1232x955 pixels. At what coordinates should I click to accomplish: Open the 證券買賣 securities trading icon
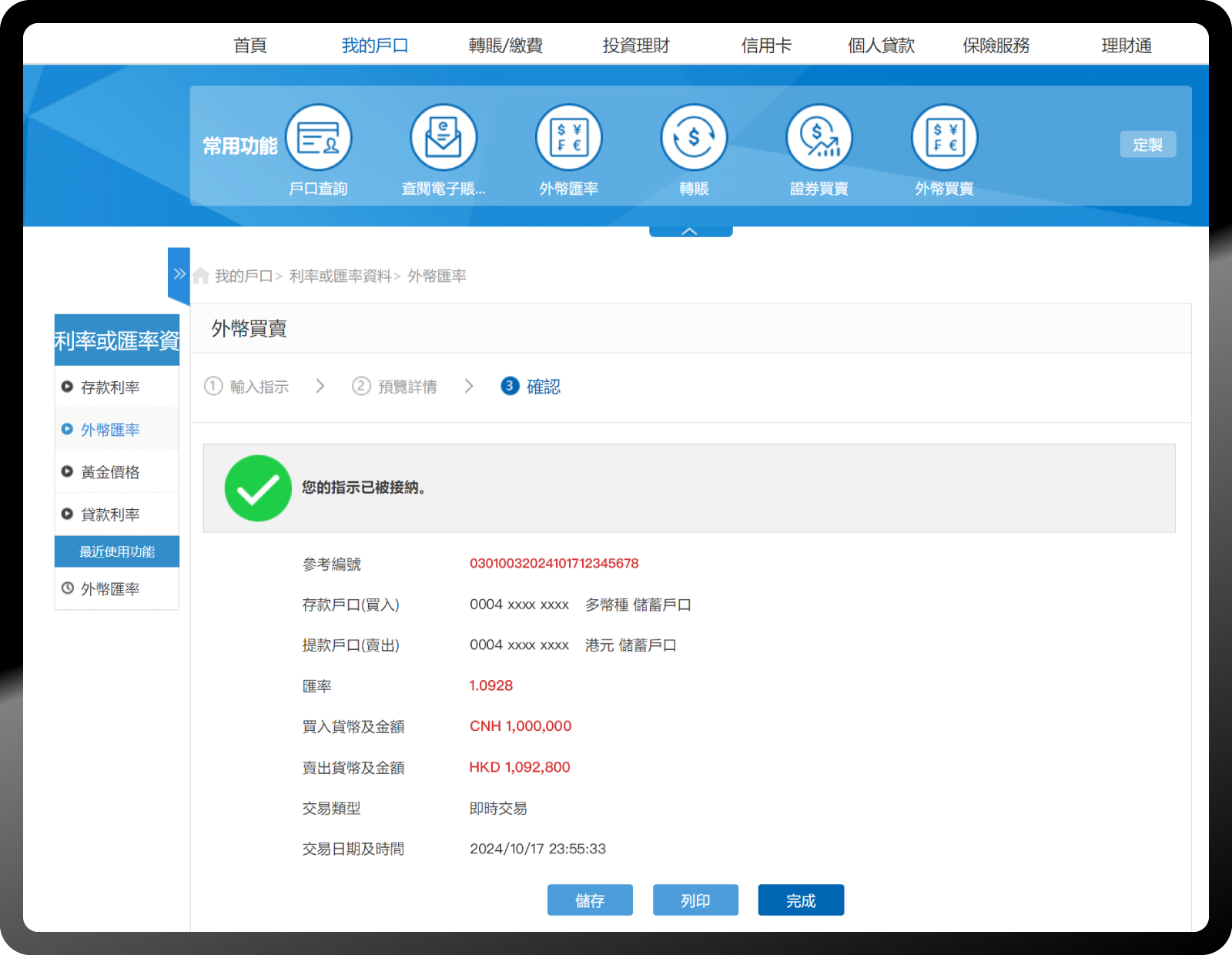(x=819, y=138)
